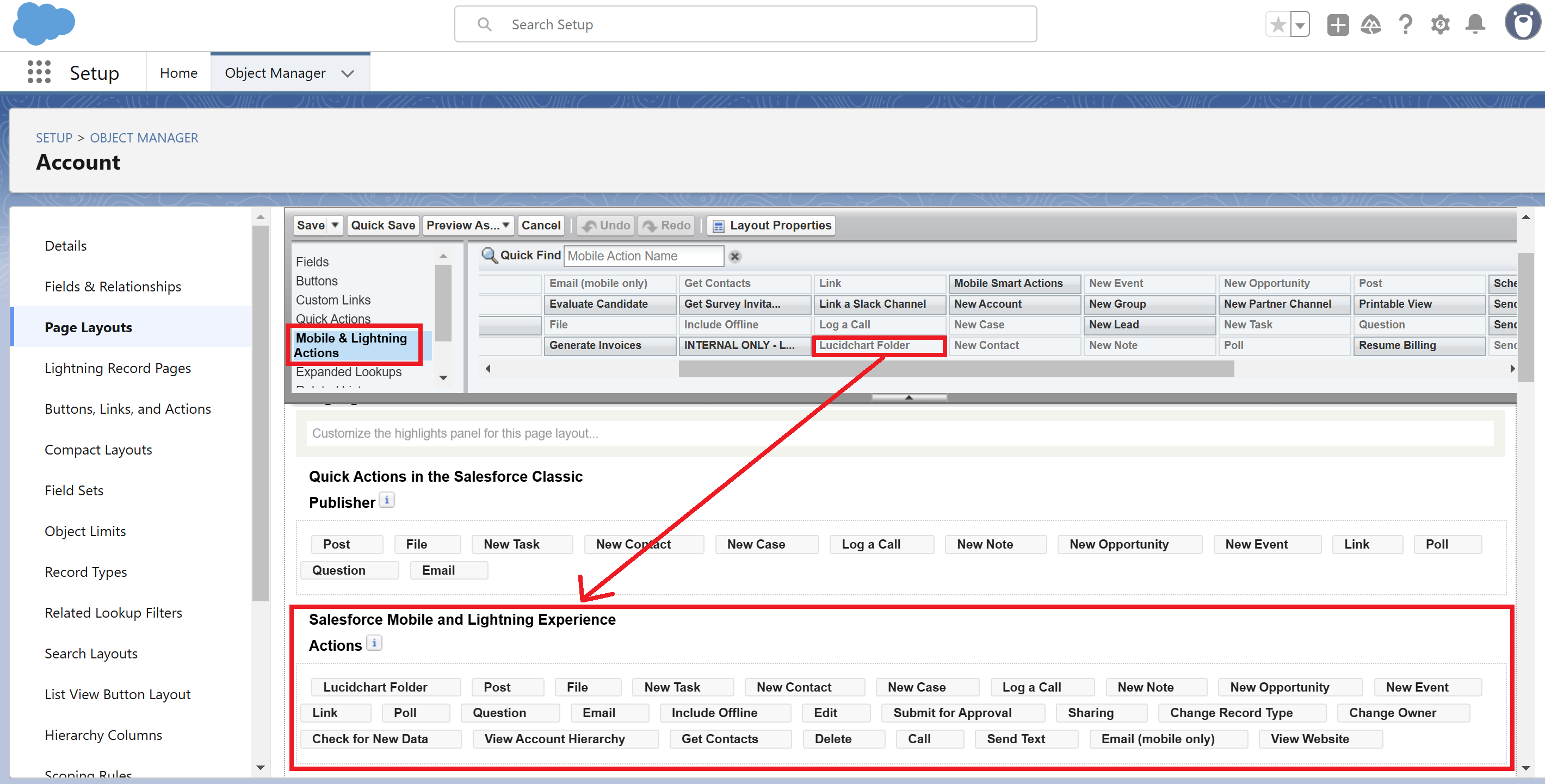Click the highlights panel customization area
Screen dimensions: 1545x784
coord(900,433)
